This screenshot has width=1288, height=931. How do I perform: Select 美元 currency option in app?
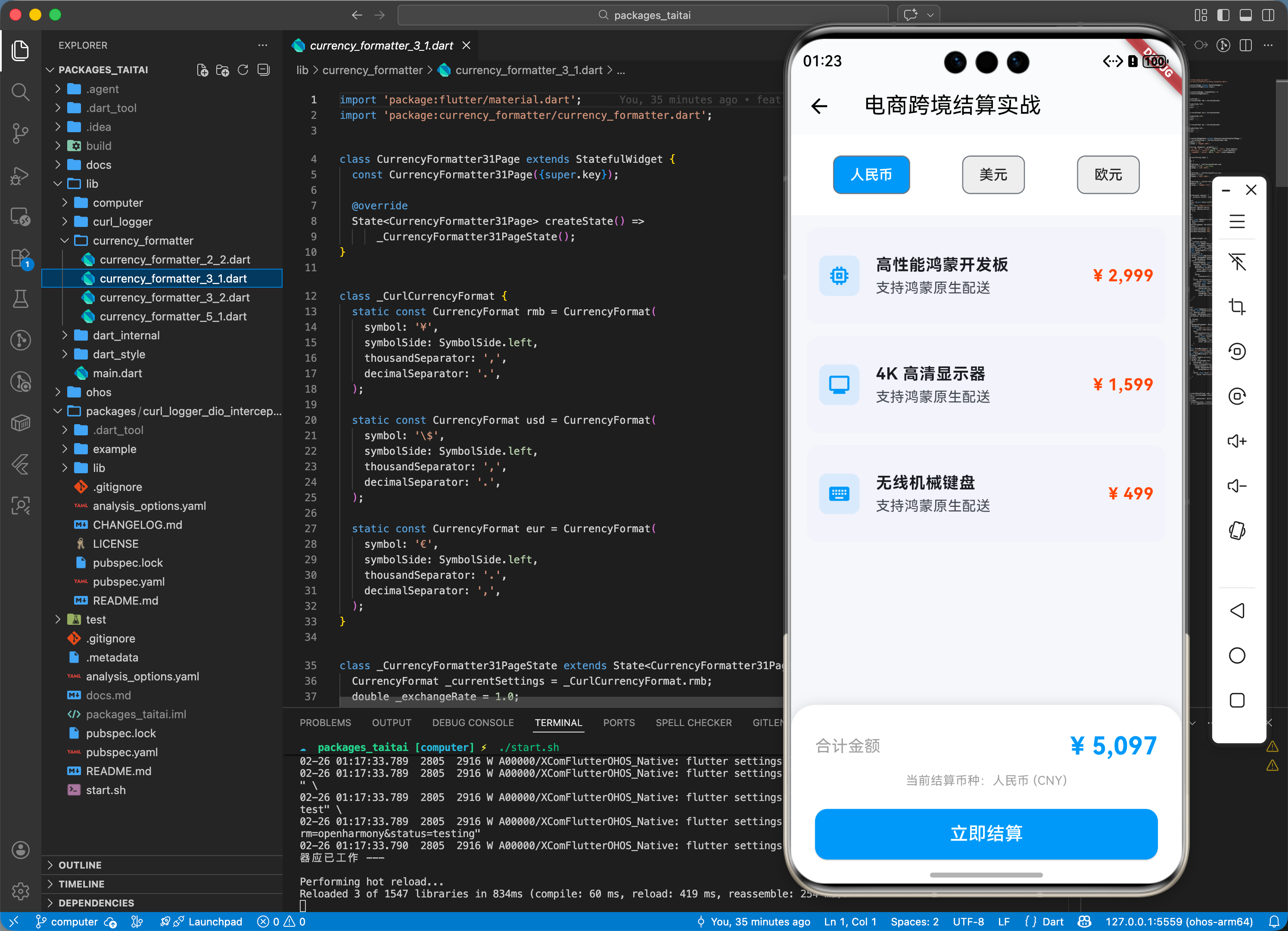(x=992, y=174)
